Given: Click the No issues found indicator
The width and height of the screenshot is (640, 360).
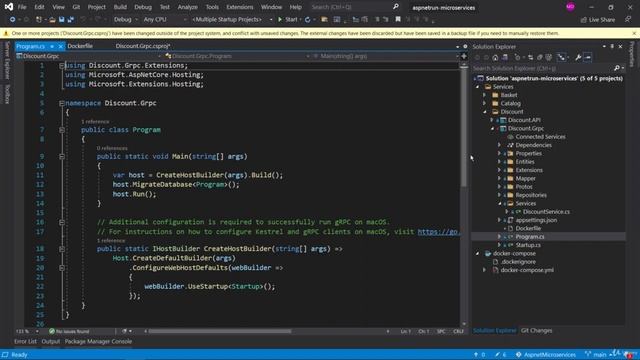Looking at the screenshot, I should coord(69,331).
